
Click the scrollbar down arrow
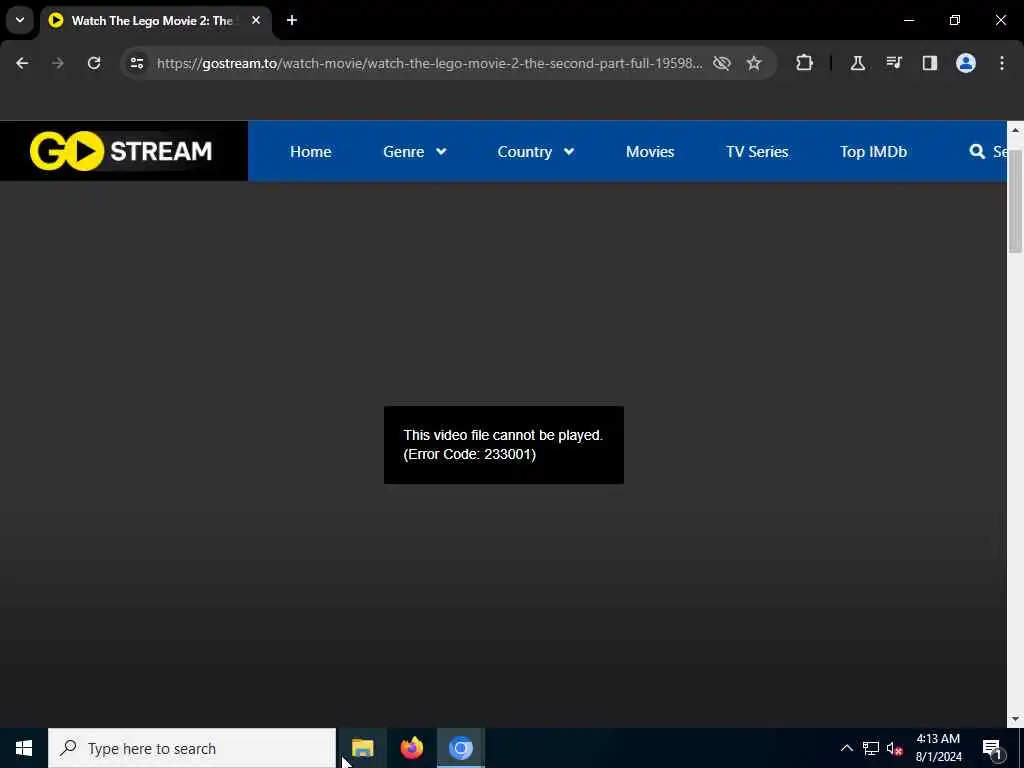(1015, 719)
